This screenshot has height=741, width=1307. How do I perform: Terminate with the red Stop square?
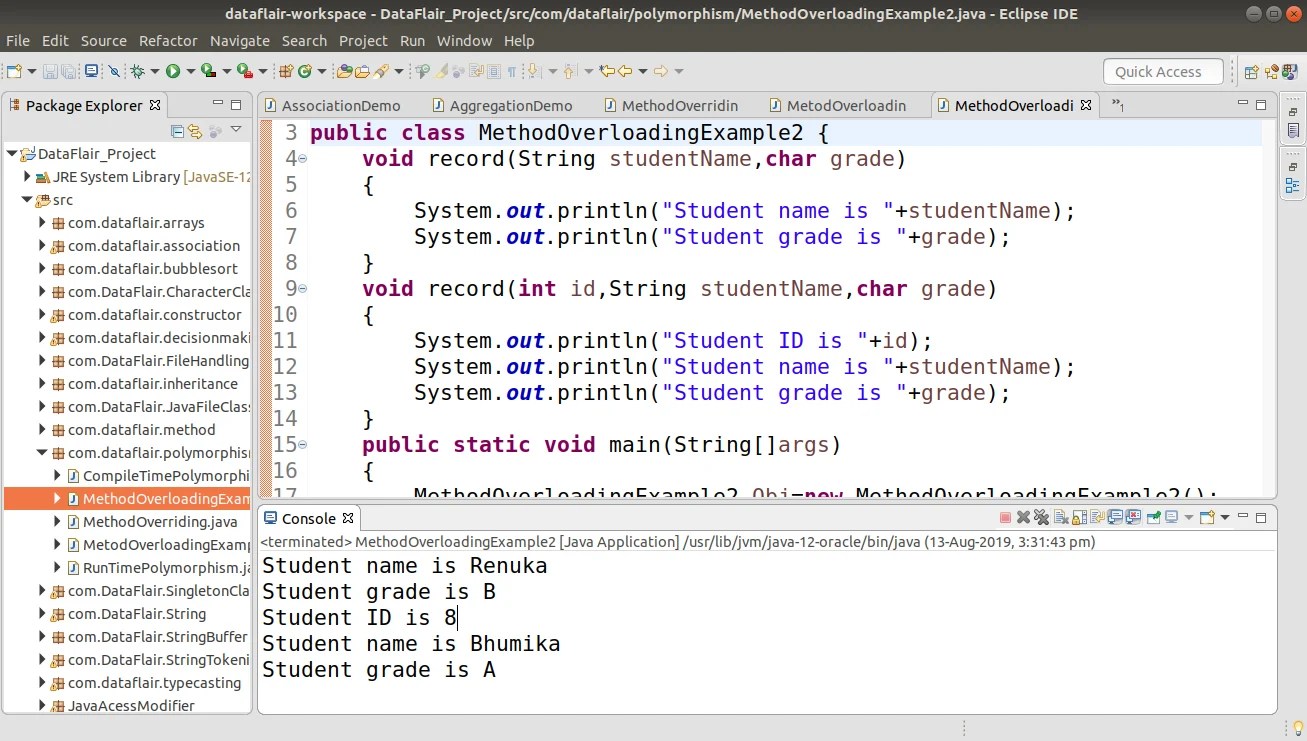pos(1005,517)
